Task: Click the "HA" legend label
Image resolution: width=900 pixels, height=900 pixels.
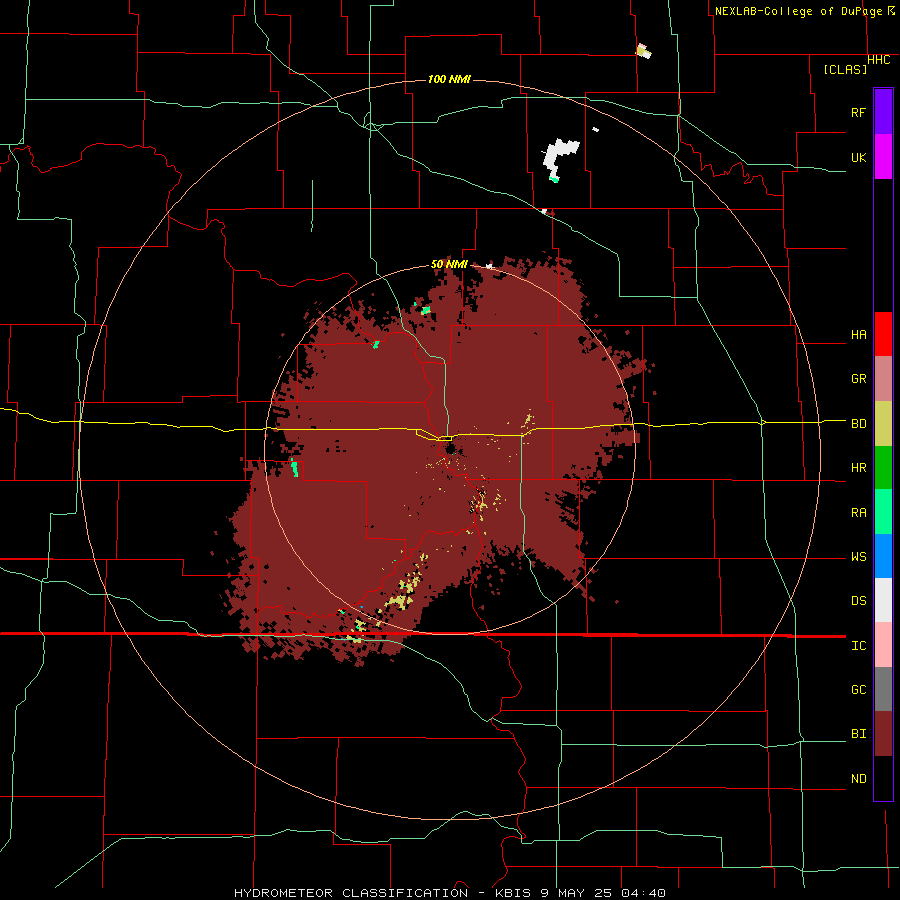Action: [858, 335]
